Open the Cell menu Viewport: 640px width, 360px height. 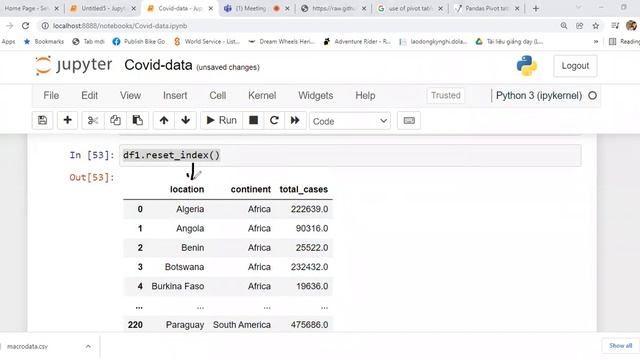coord(218,96)
